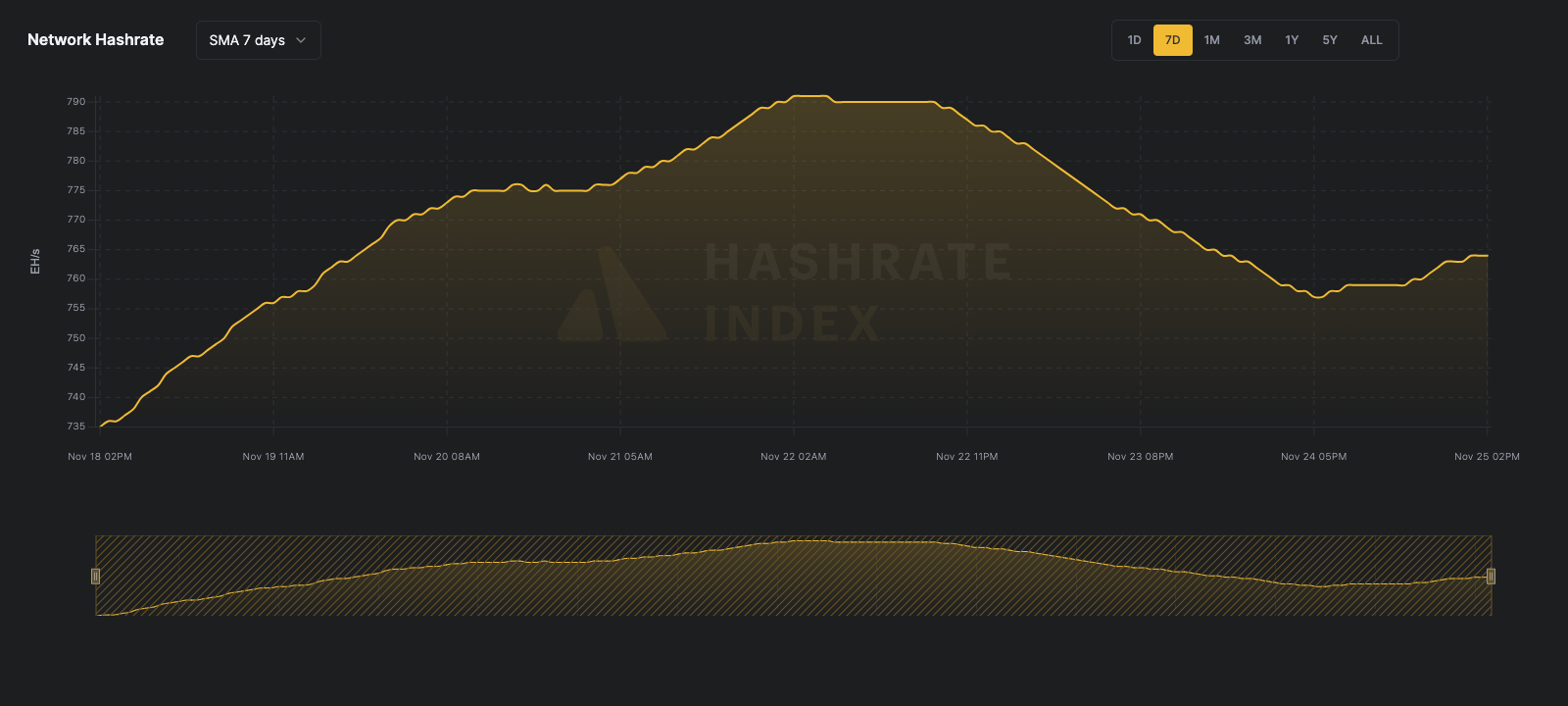Viewport: 1568px width, 706px height.
Task: Select the 7D time range tab
Action: click(x=1172, y=40)
